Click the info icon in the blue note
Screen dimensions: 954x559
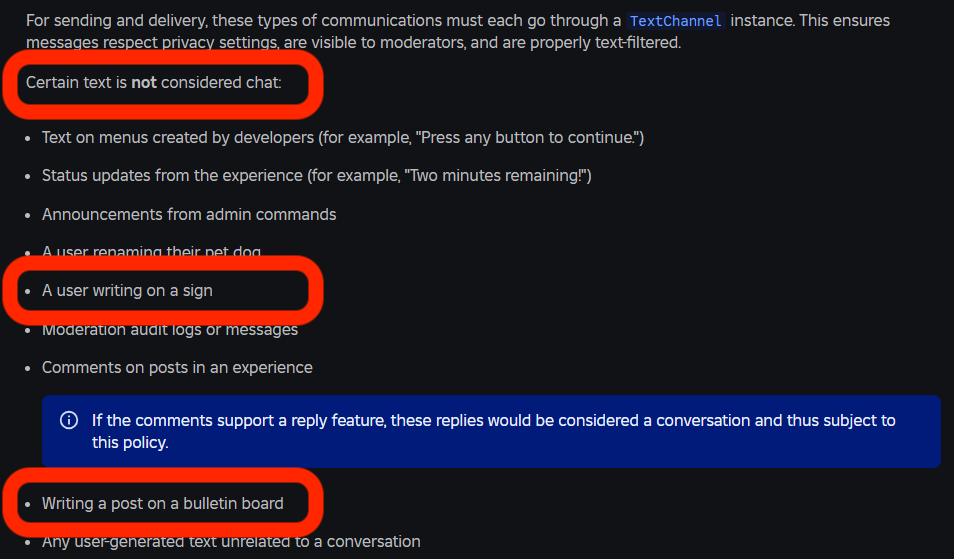pos(69,420)
